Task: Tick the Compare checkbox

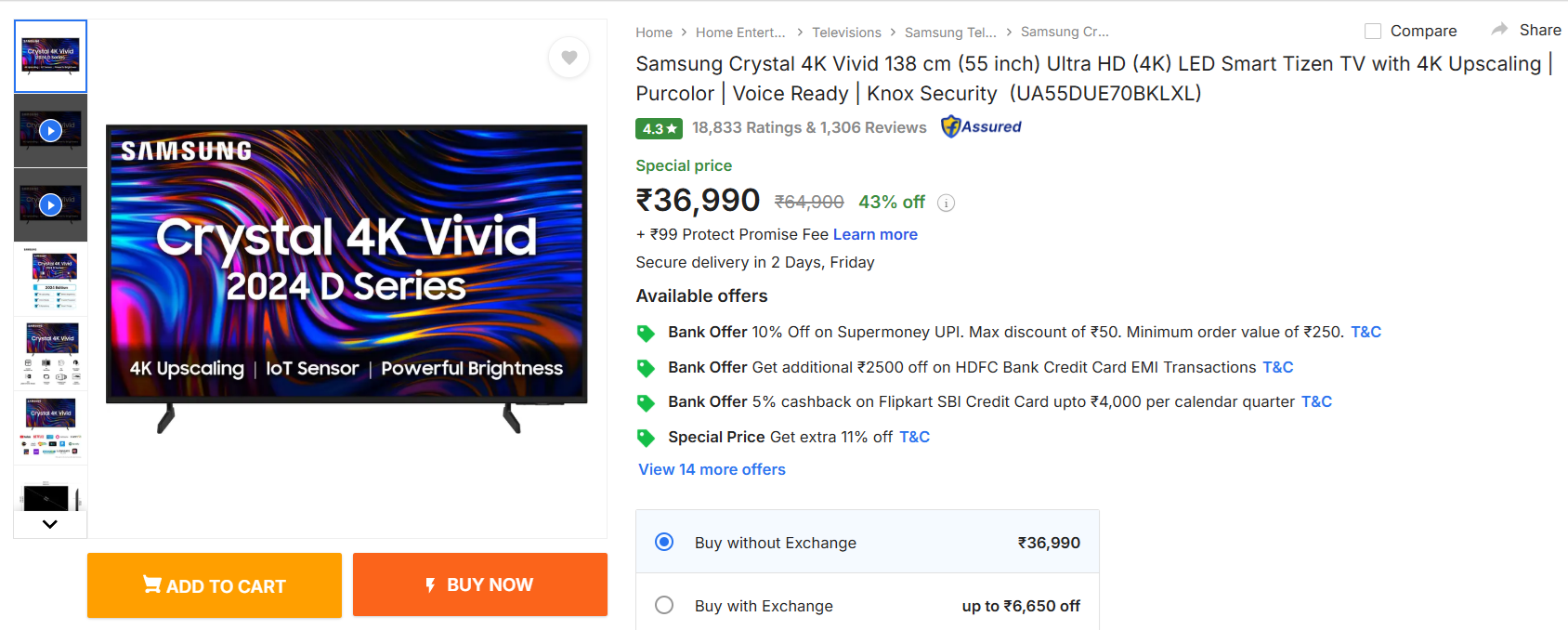Action: [x=1373, y=32]
